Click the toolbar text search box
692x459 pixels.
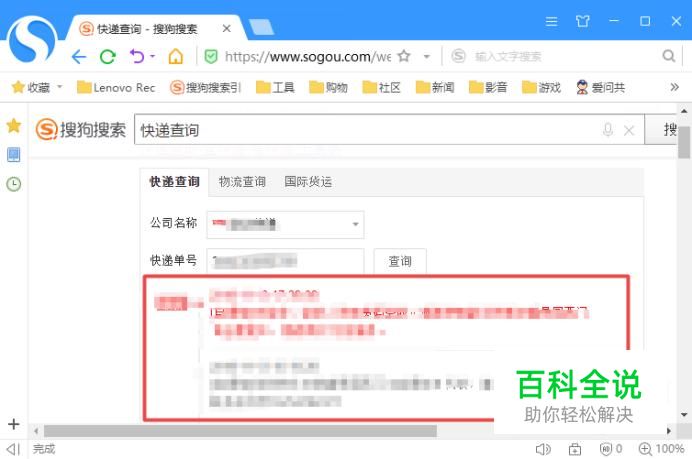tap(554, 56)
